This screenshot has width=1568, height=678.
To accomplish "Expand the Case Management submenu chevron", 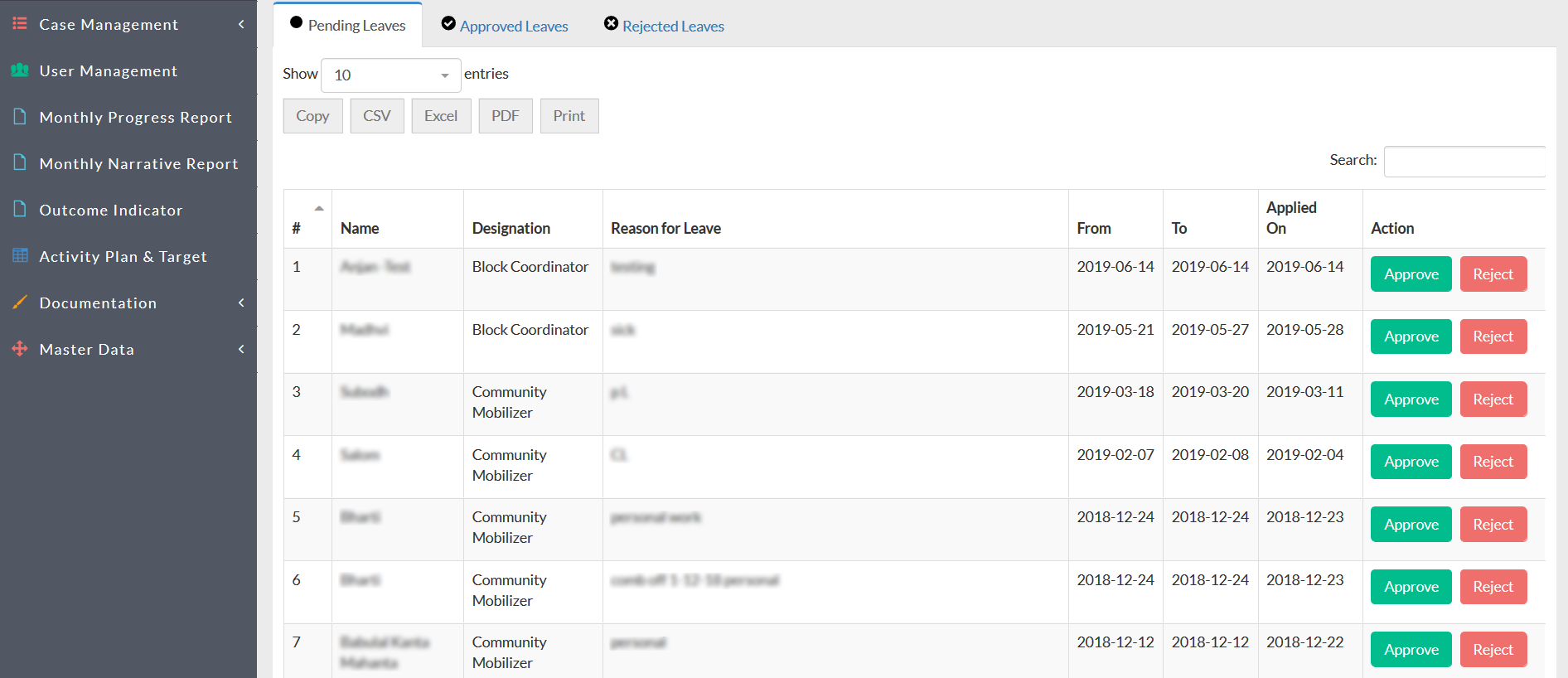I will [241, 24].
